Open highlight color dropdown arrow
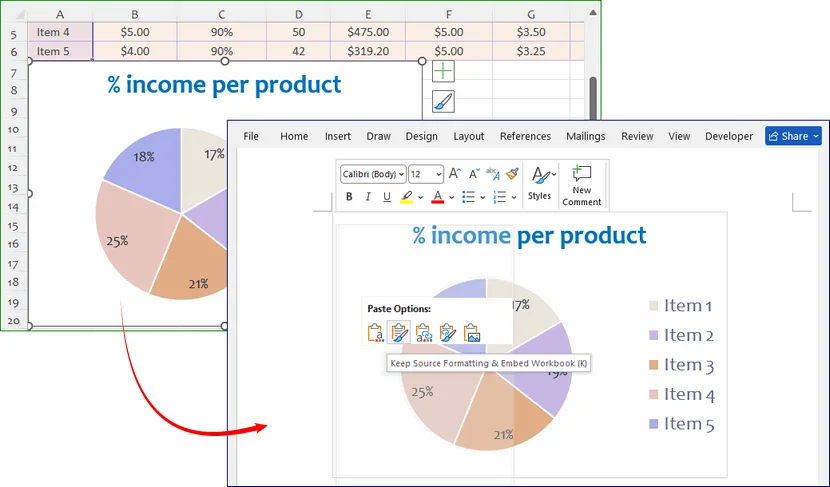Image resolution: width=830 pixels, height=487 pixels. coord(420,197)
